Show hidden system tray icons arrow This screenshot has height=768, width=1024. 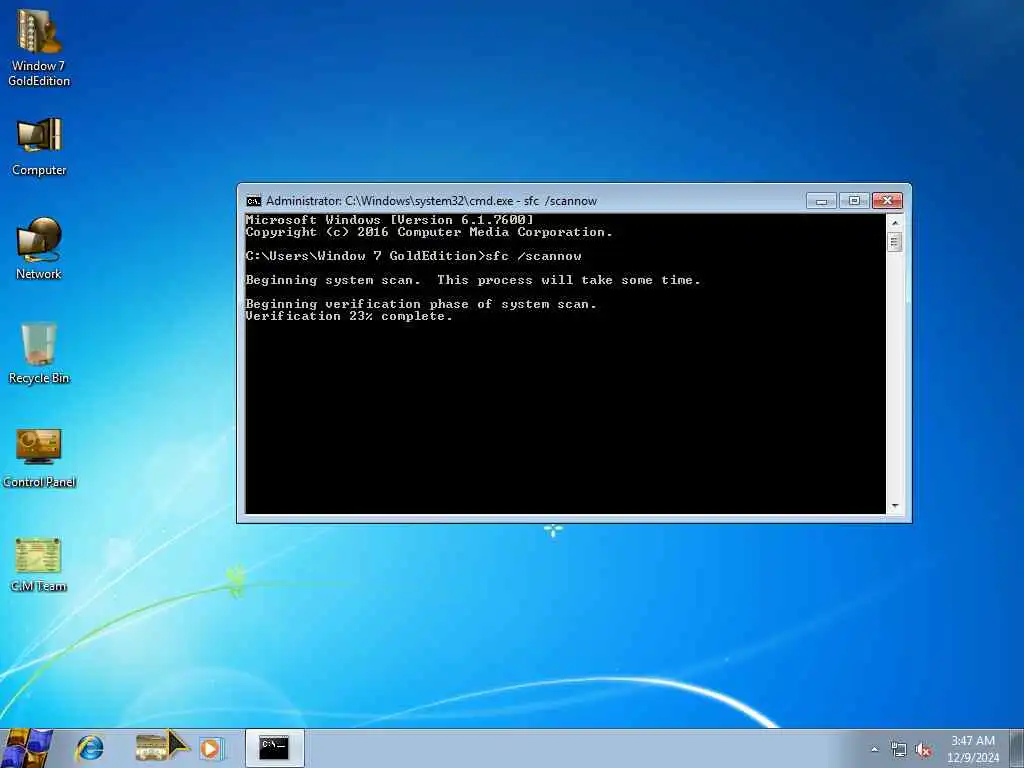[x=874, y=750]
